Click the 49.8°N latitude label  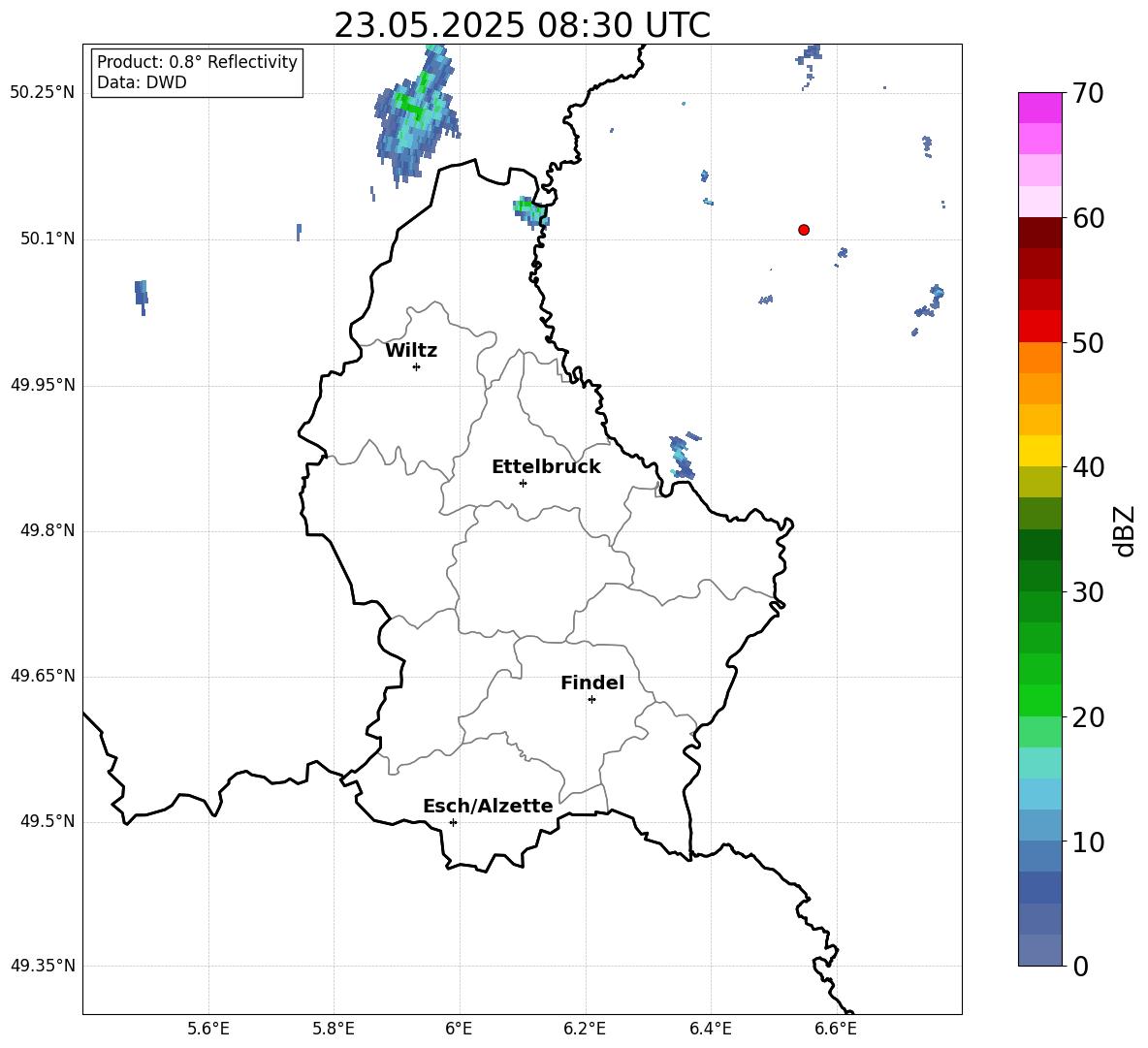pos(48,530)
